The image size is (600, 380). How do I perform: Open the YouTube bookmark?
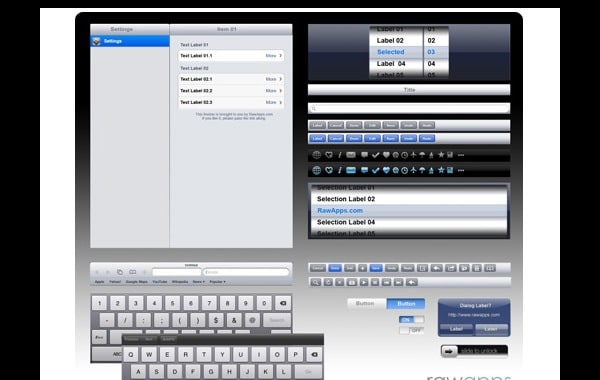(x=160, y=282)
